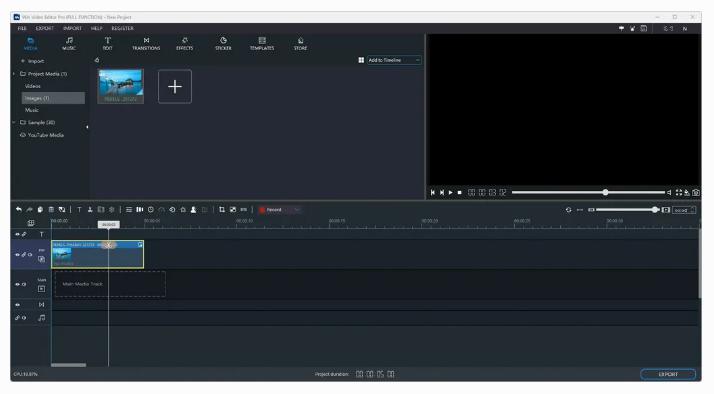Open the duration clock tool

coord(151,210)
